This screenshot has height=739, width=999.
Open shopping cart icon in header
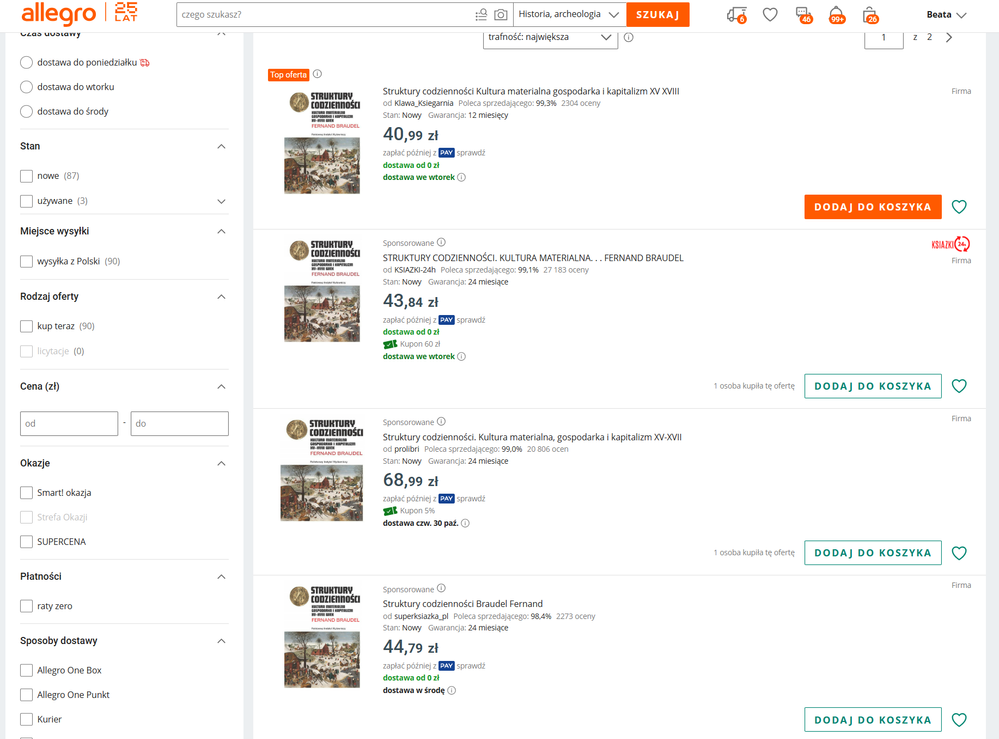tap(870, 15)
